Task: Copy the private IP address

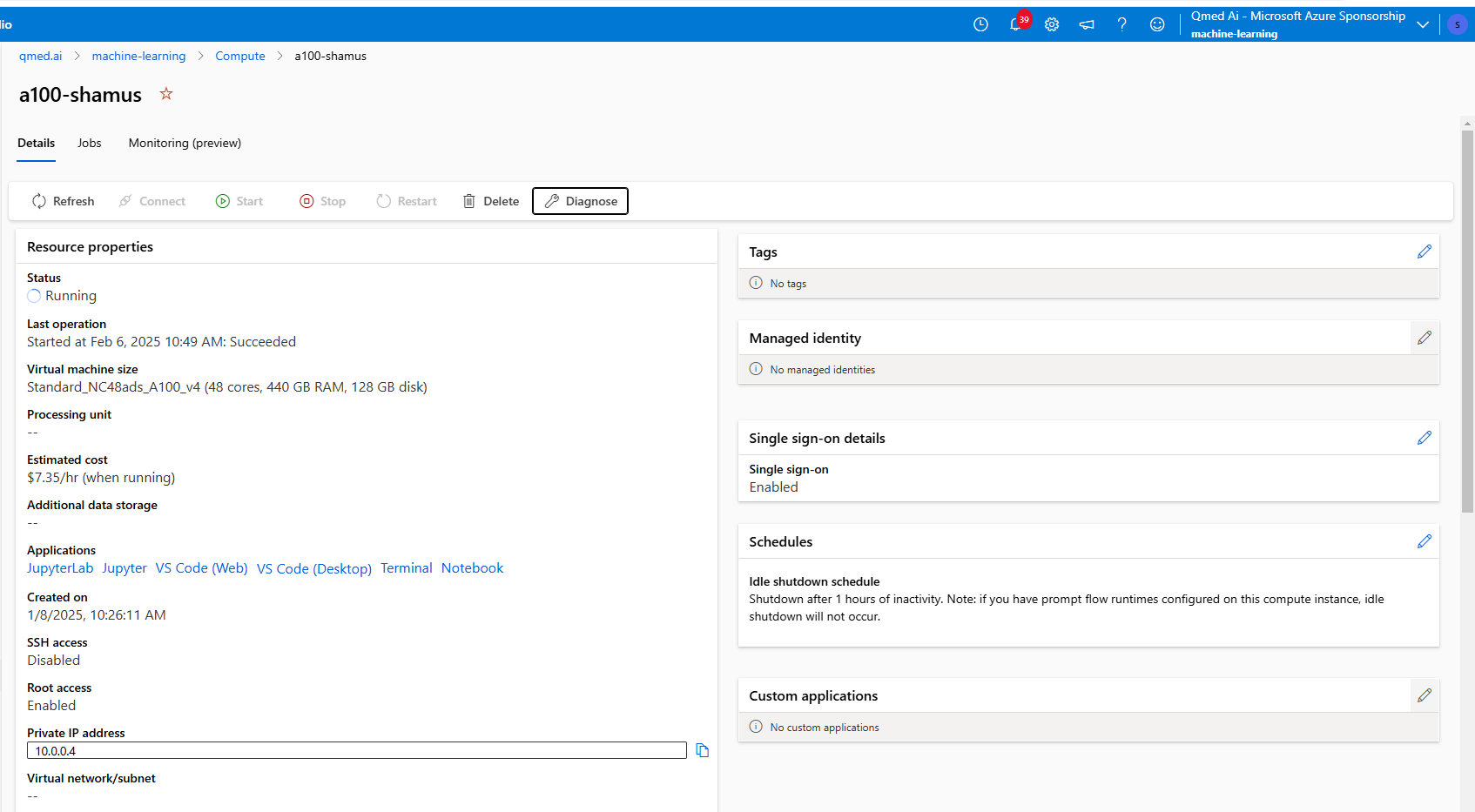Action: point(703,750)
